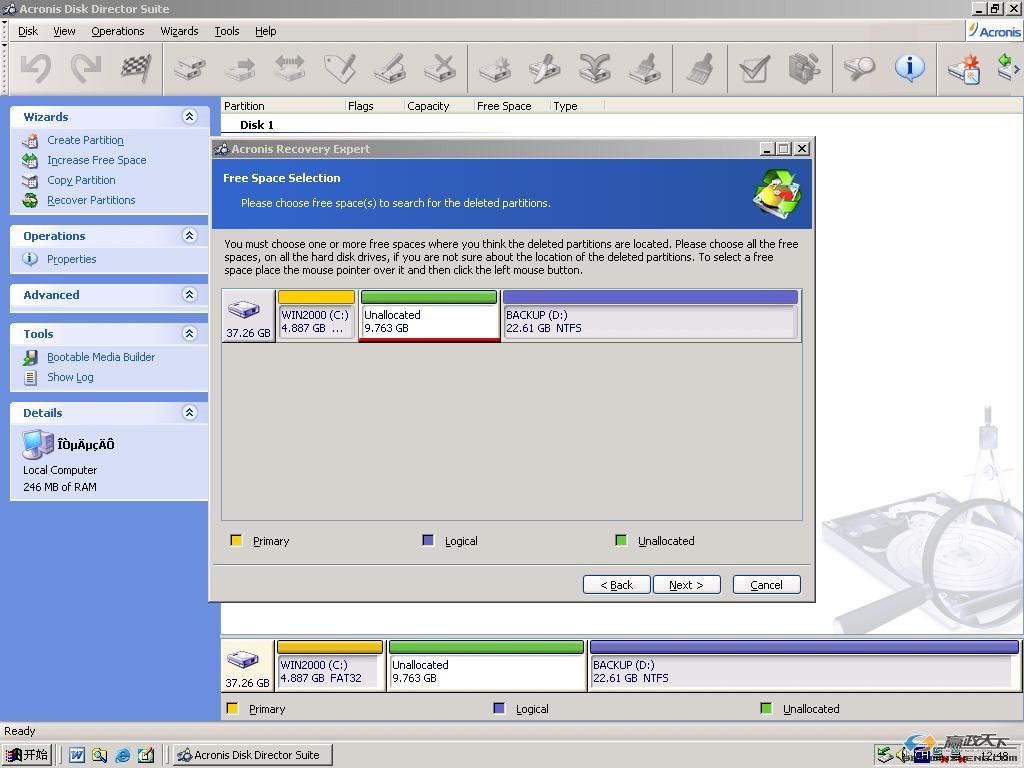Click green Unallocated swatch in dialog legend
The image size is (1024, 768).
[x=621, y=540]
